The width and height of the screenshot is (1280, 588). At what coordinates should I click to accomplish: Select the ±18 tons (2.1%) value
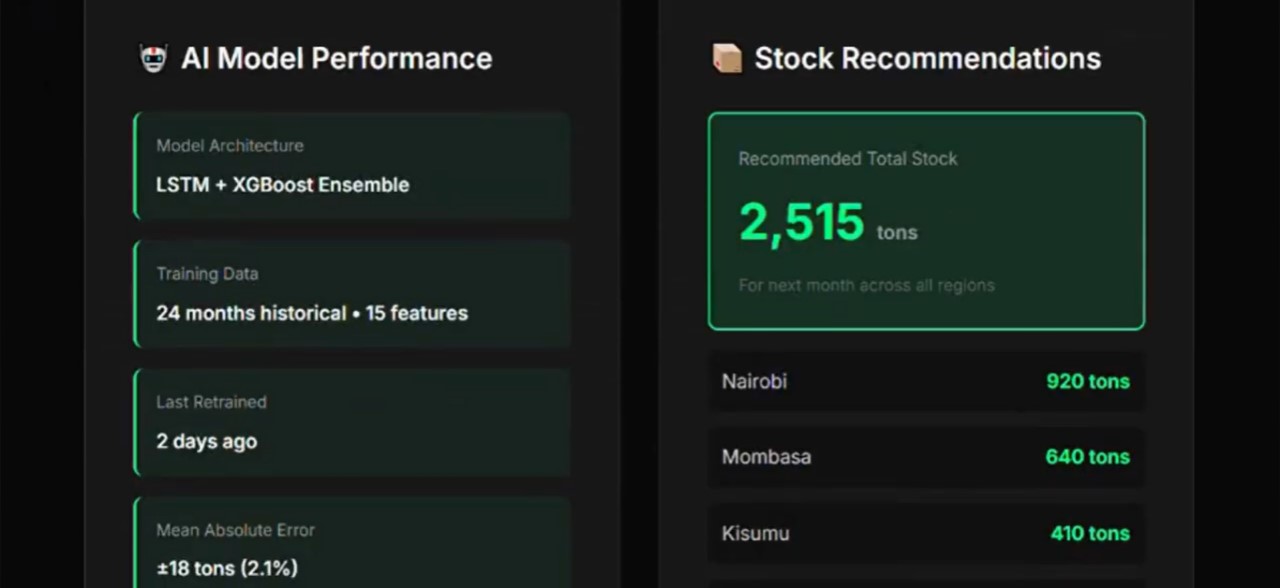[x=227, y=569]
